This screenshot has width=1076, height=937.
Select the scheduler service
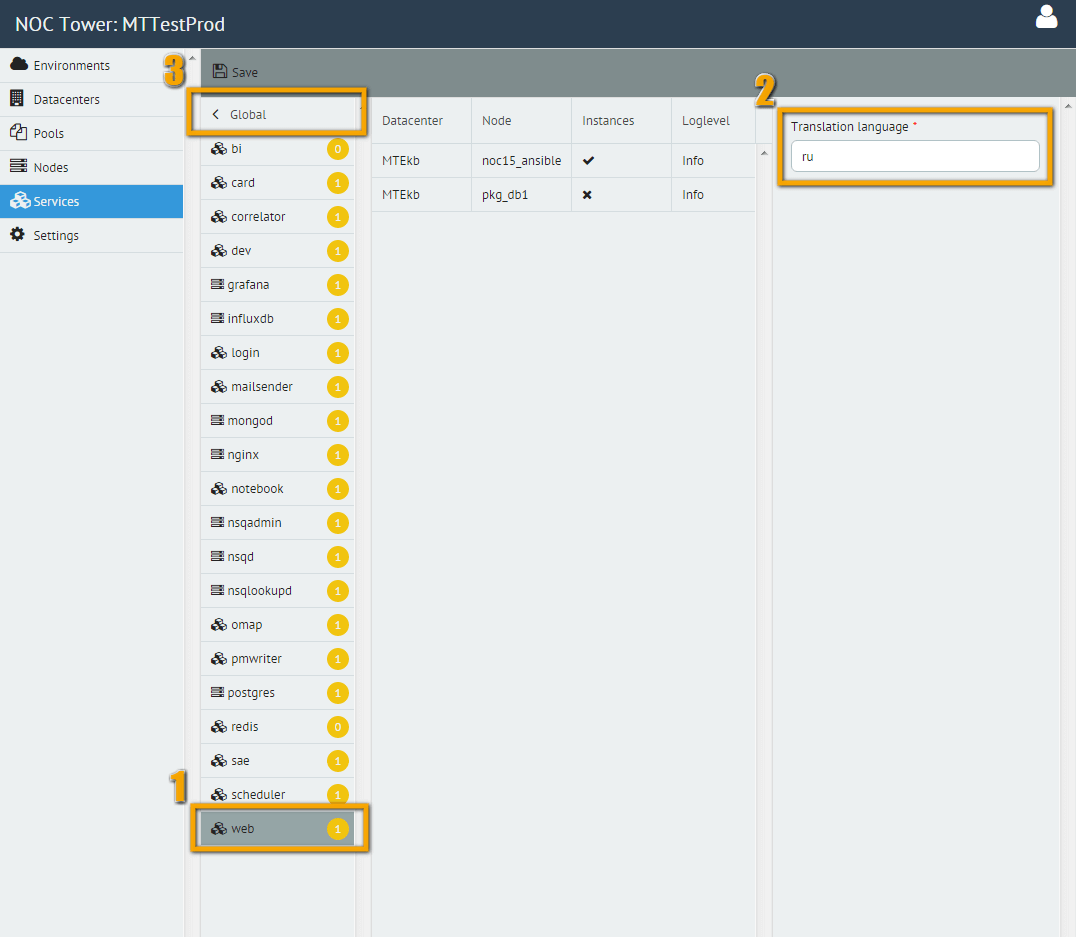coord(277,794)
